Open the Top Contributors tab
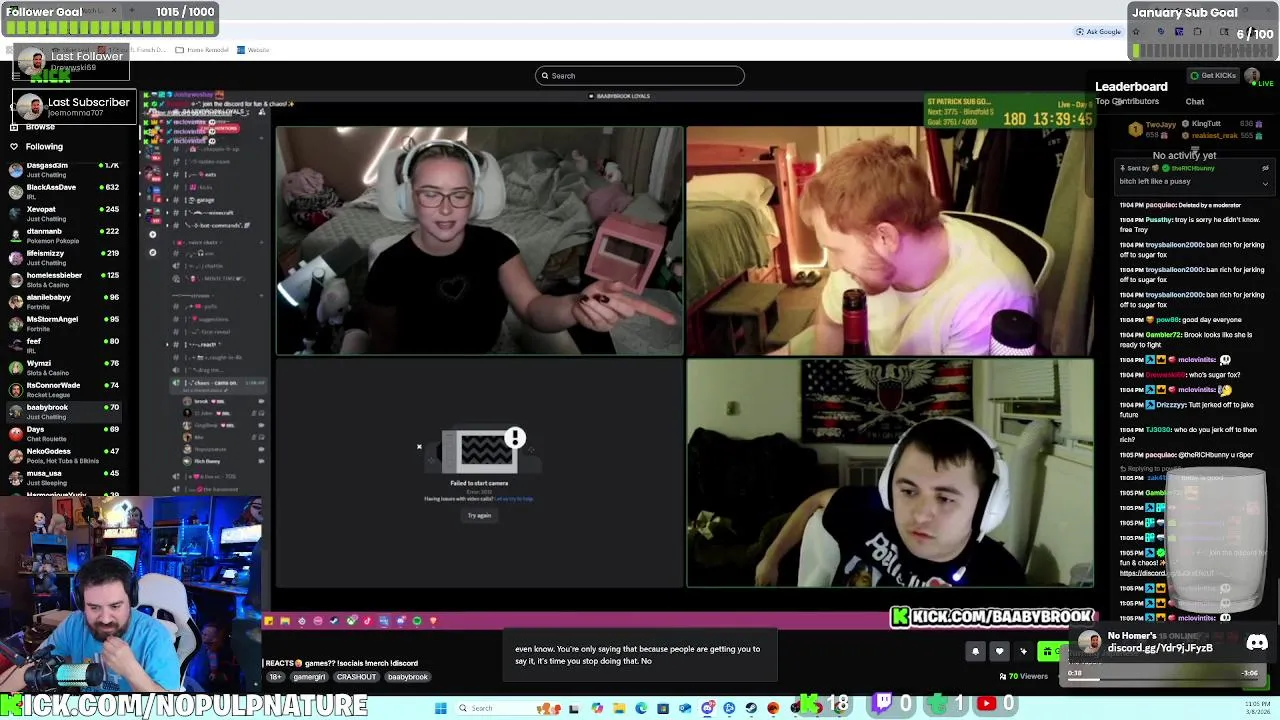The image size is (1280, 720). pos(1127,102)
